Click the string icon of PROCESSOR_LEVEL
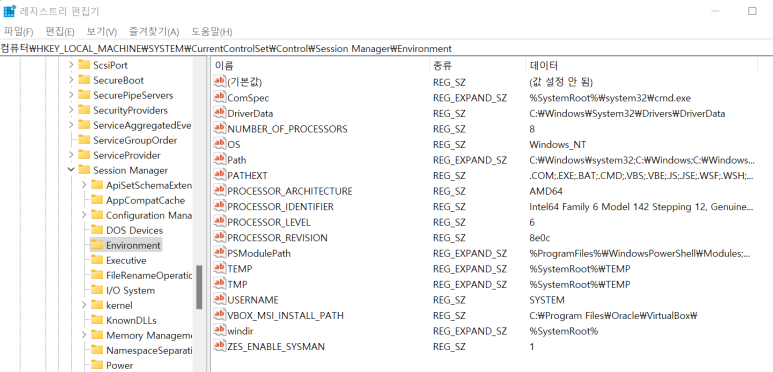Screen dimensions: 773x372 (x=220, y=222)
